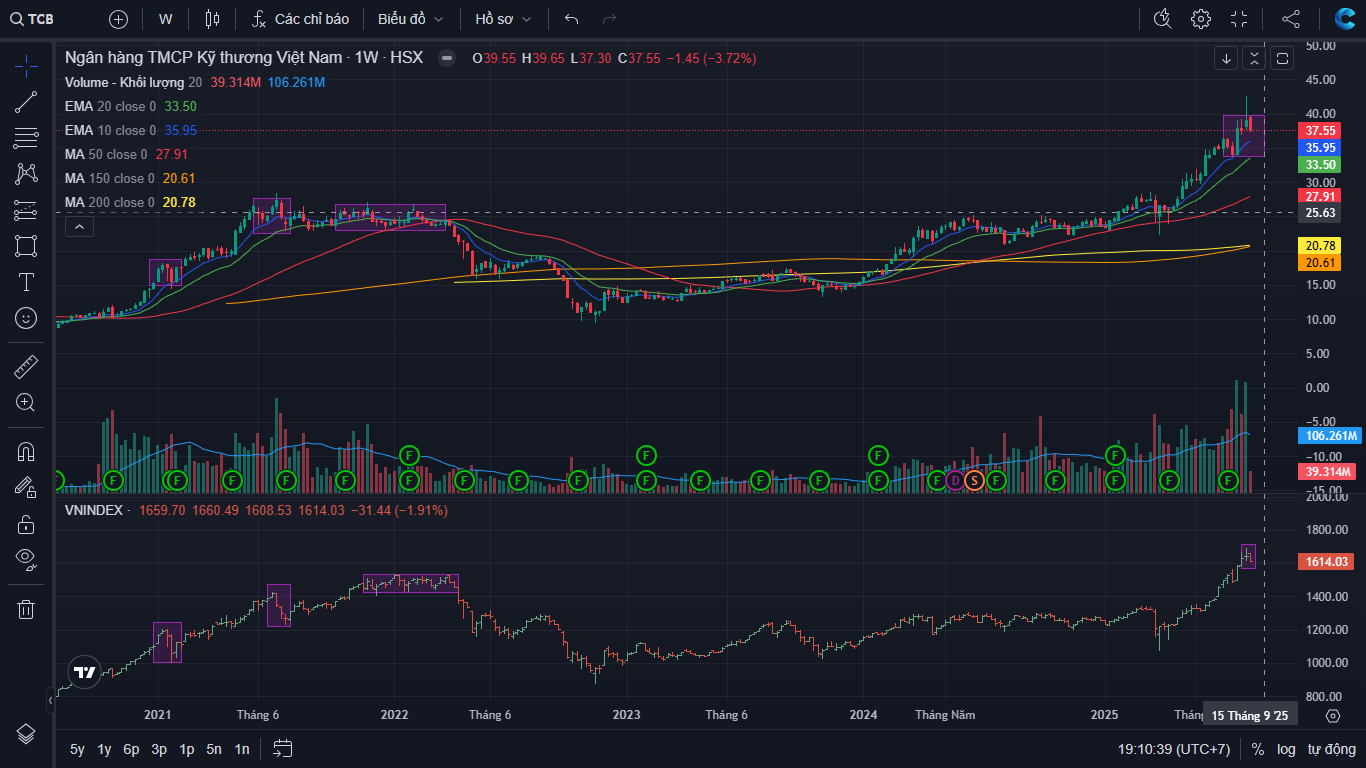The height and width of the screenshot is (768, 1366).
Task: Expand the Biểu đồ dropdown
Action: pos(410,19)
